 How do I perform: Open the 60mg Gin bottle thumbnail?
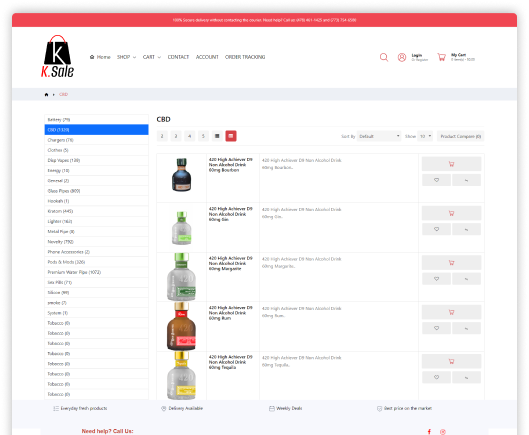tap(182, 228)
